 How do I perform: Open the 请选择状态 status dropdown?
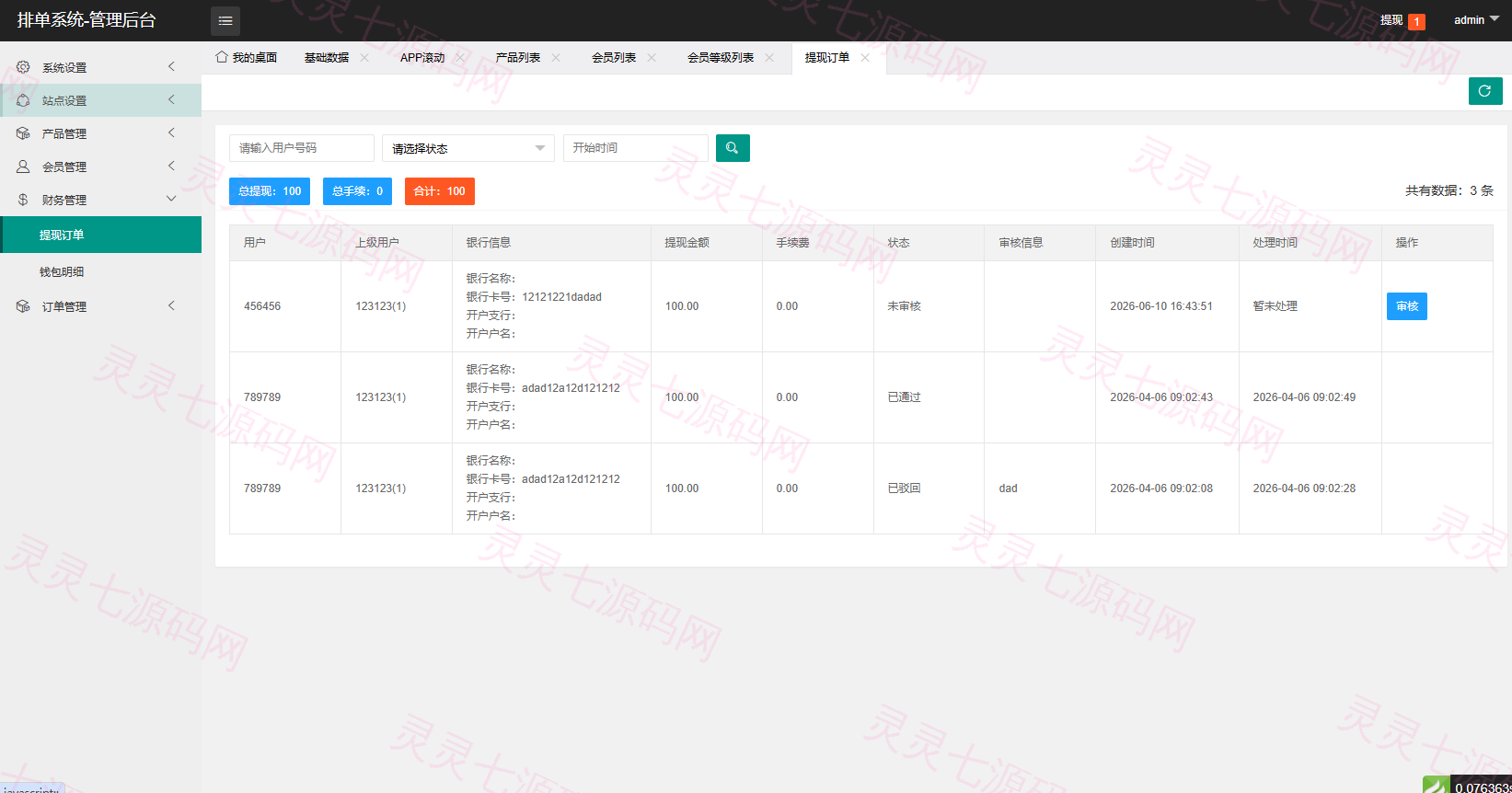(468, 148)
